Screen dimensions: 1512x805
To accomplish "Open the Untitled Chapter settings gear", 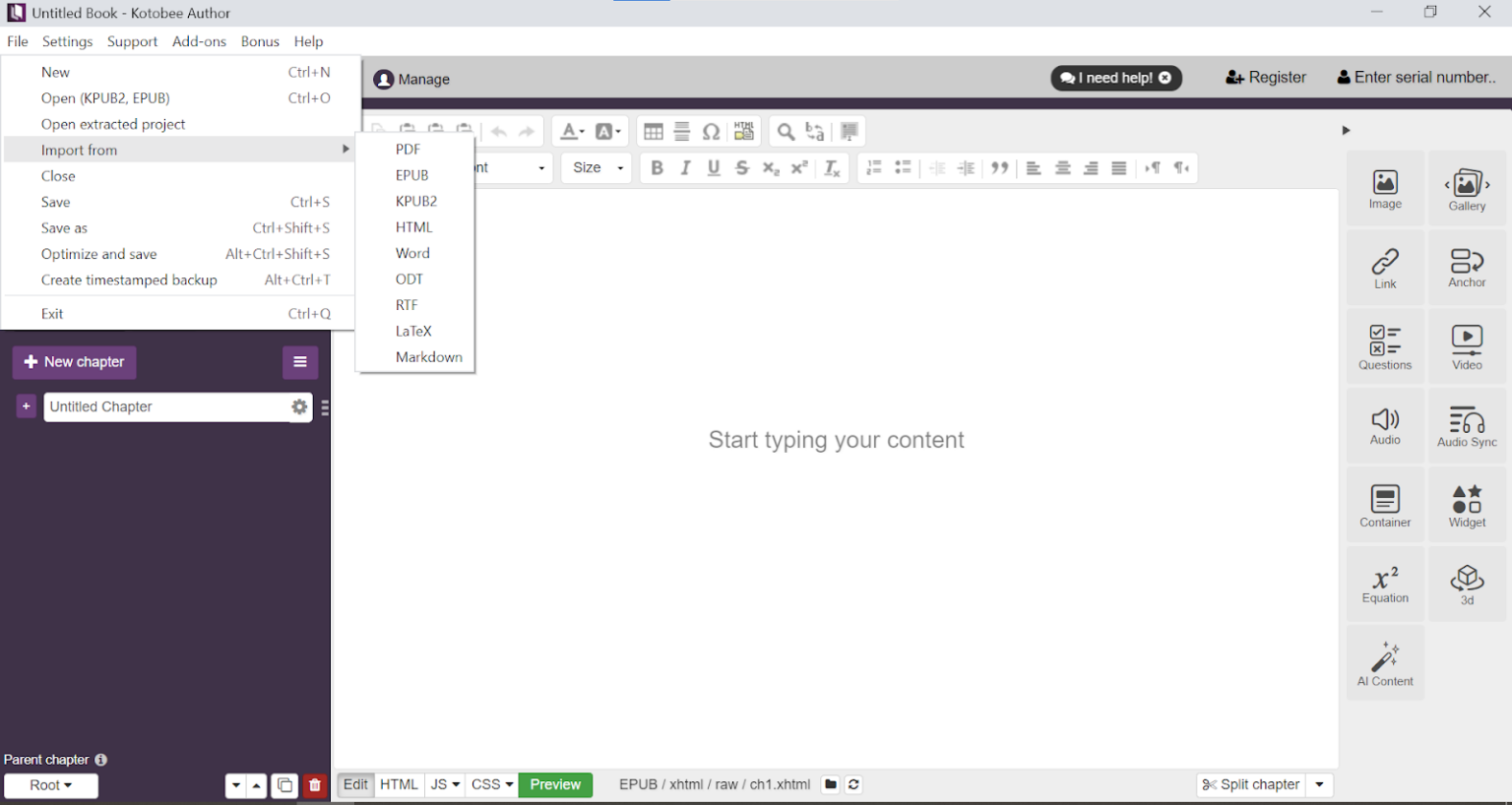I will (x=299, y=406).
